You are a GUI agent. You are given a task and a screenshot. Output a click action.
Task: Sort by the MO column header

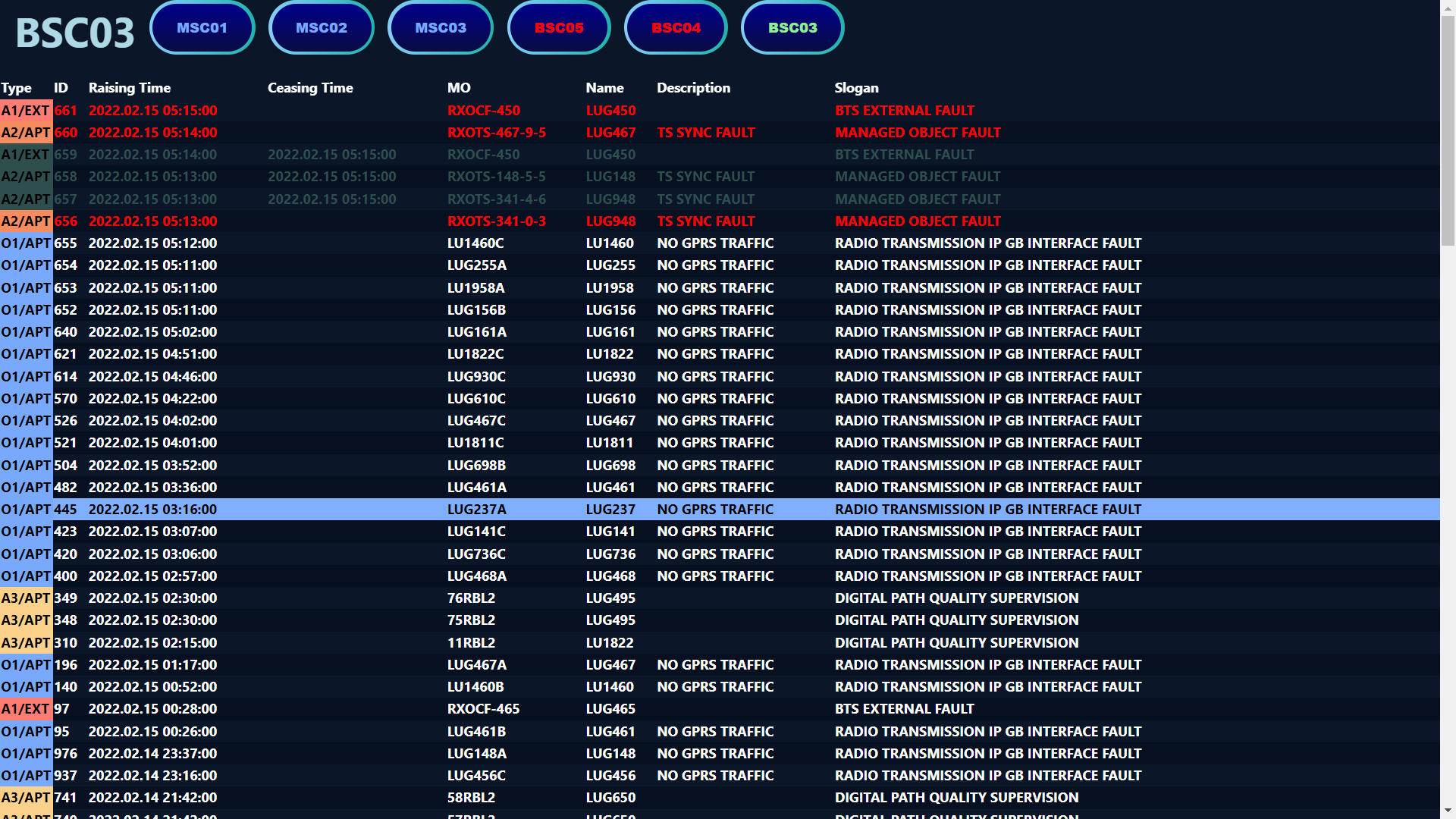458,88
